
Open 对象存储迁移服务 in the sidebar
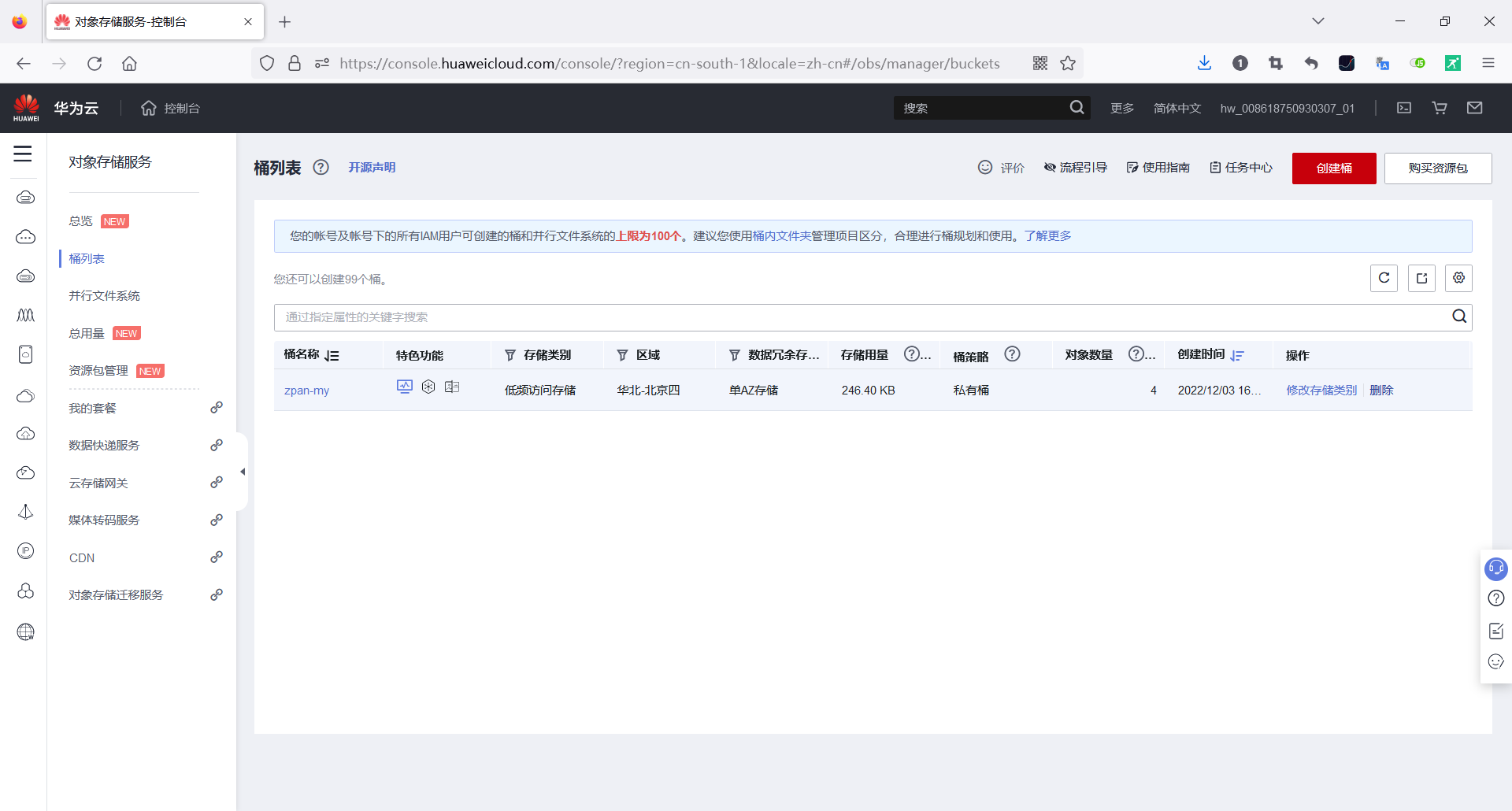tap(117, 594)
